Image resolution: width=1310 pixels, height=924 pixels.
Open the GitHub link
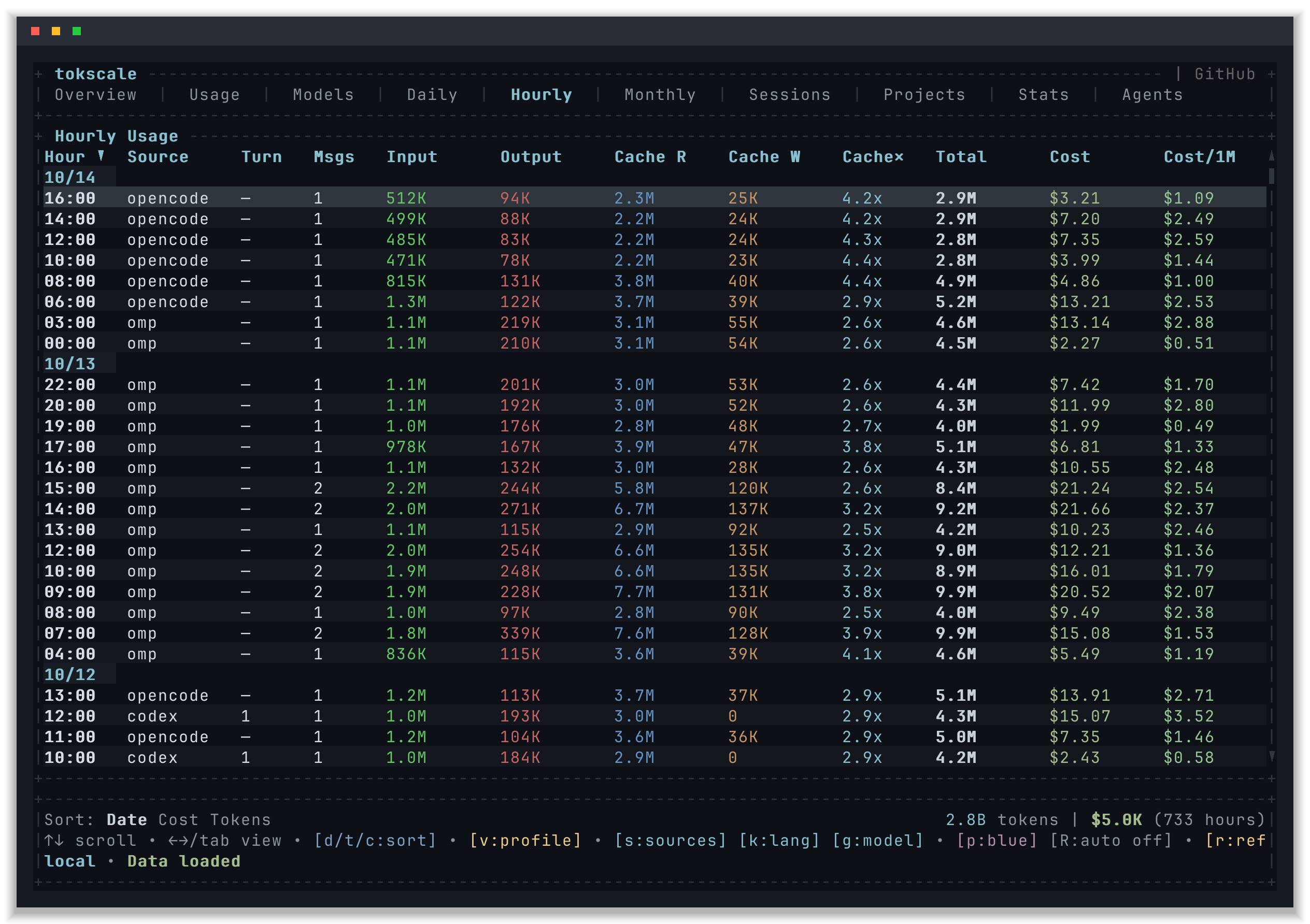click(1225, 74)
